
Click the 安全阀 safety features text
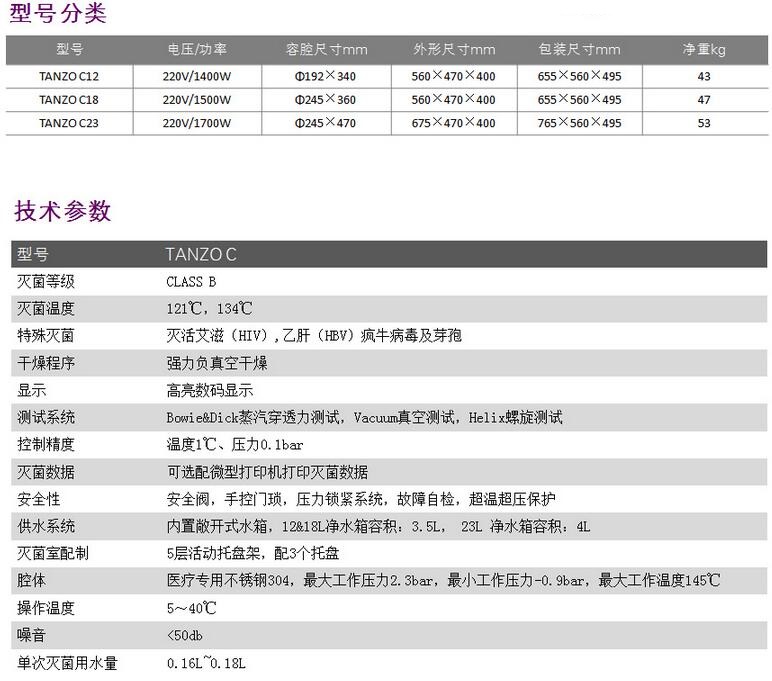(x=361, y=499)
